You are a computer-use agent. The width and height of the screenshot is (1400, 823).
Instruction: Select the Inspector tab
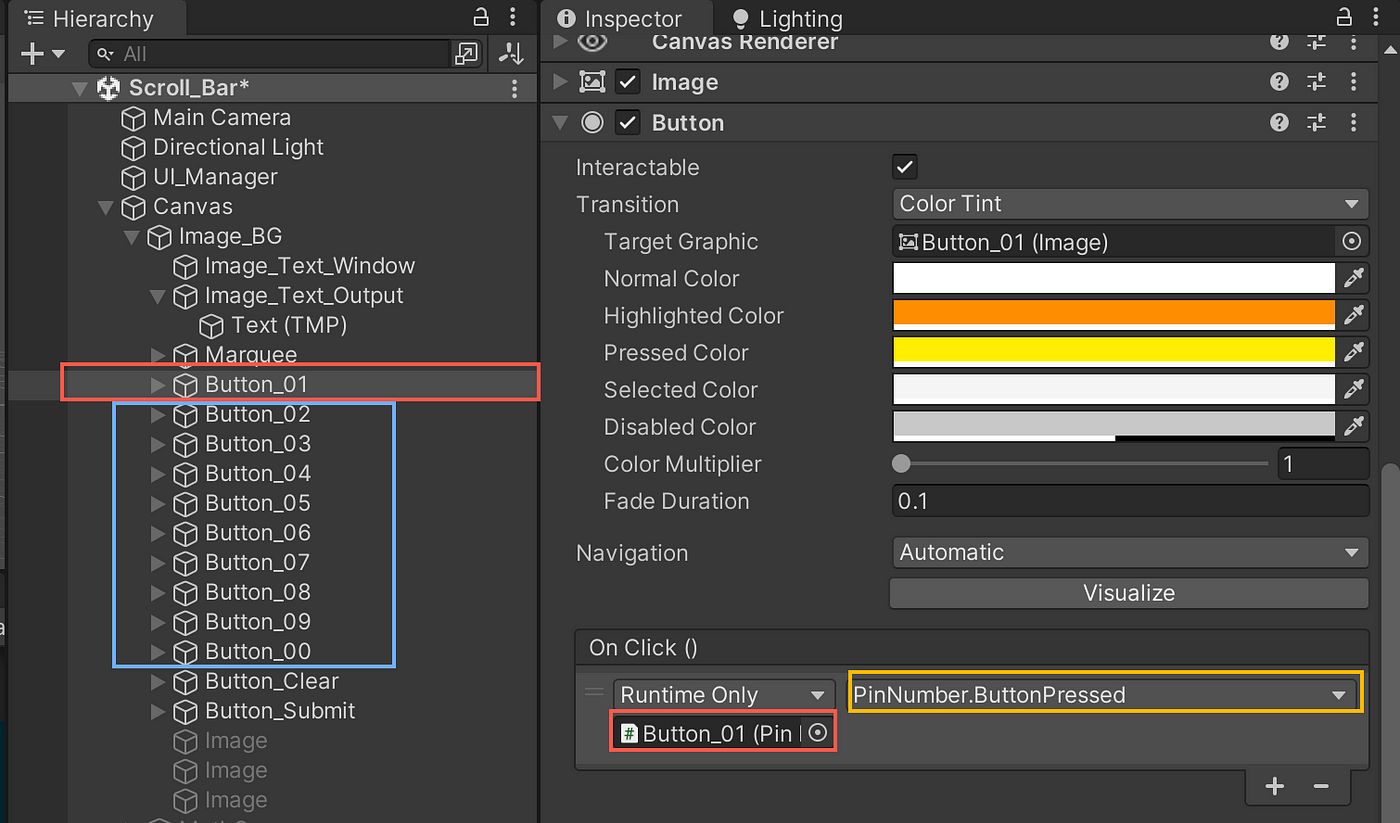click(x=621, y=19)
